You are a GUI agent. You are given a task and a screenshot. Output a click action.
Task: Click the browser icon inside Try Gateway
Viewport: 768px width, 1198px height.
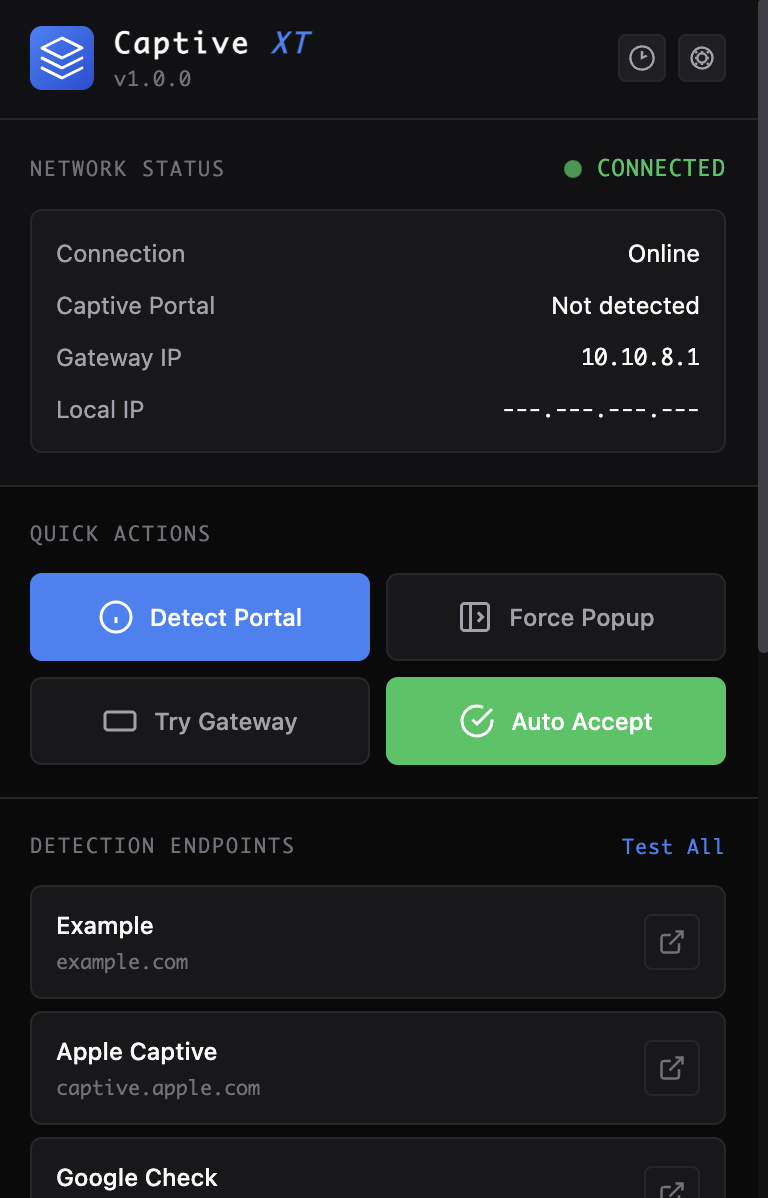click(x=120, y=721)
